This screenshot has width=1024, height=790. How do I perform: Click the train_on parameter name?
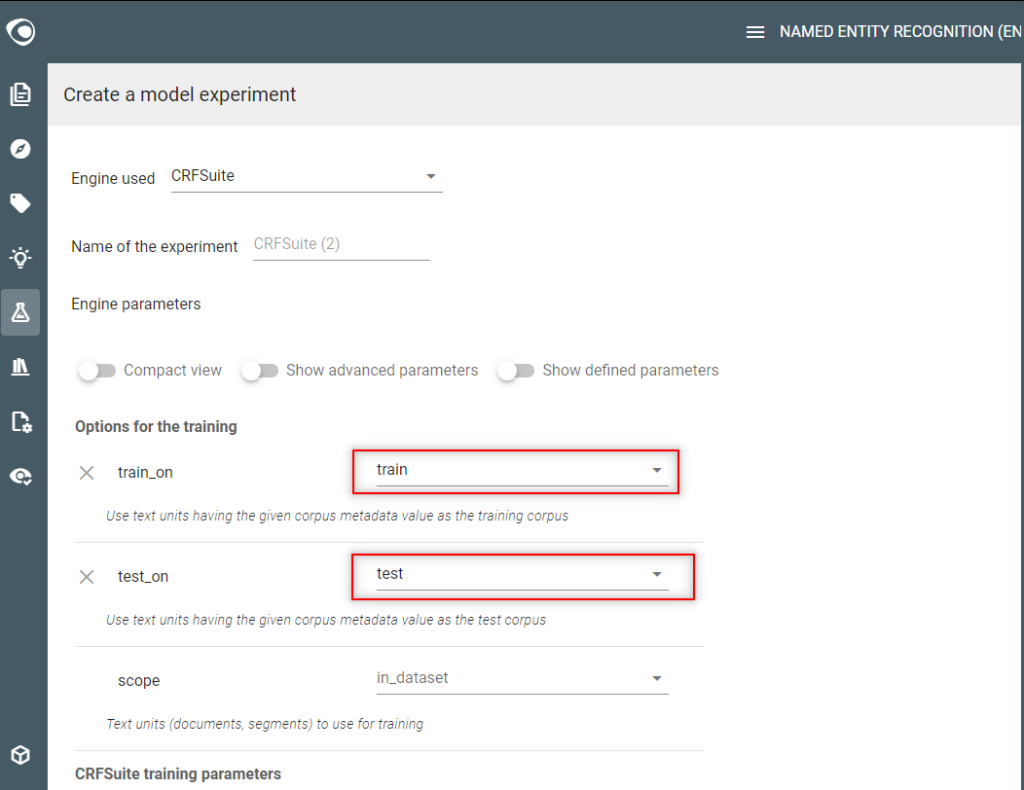pyautogui.click(x=145, y=473)
